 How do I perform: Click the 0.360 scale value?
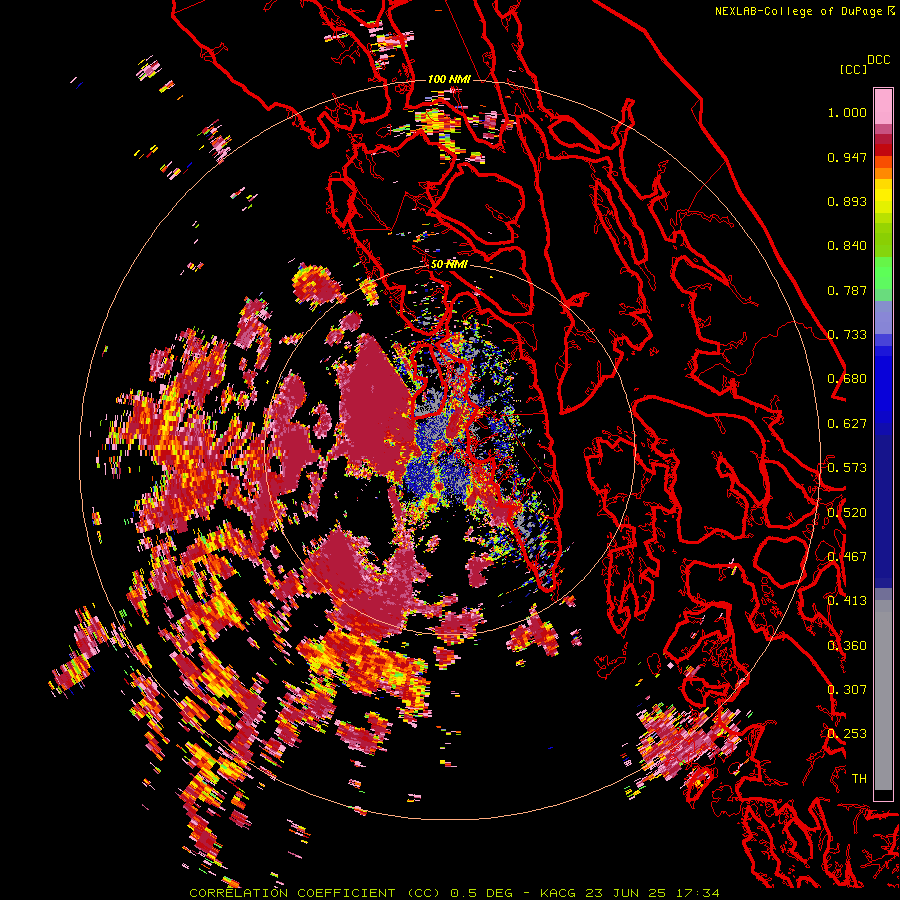tap(847, 646)
